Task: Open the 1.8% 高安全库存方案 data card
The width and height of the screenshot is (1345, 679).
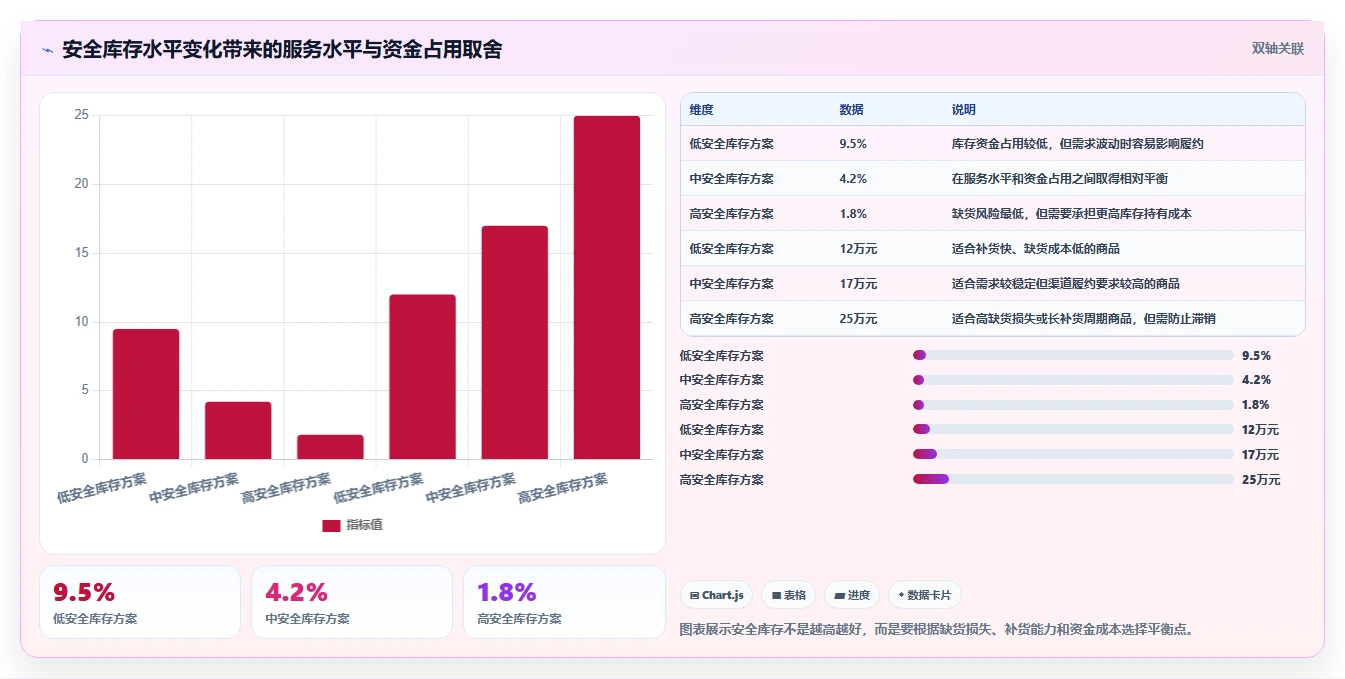Action: [564, 602]
